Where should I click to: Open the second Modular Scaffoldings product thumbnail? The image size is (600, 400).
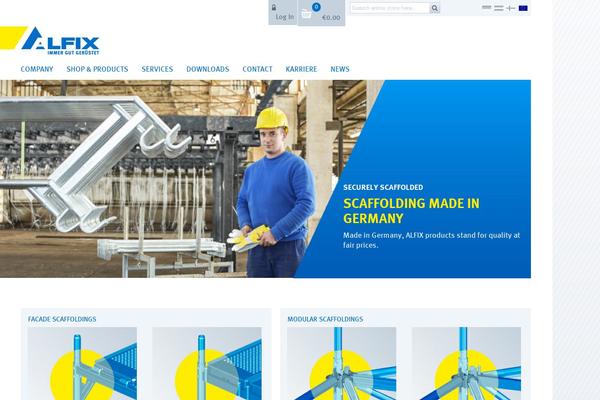466,363
